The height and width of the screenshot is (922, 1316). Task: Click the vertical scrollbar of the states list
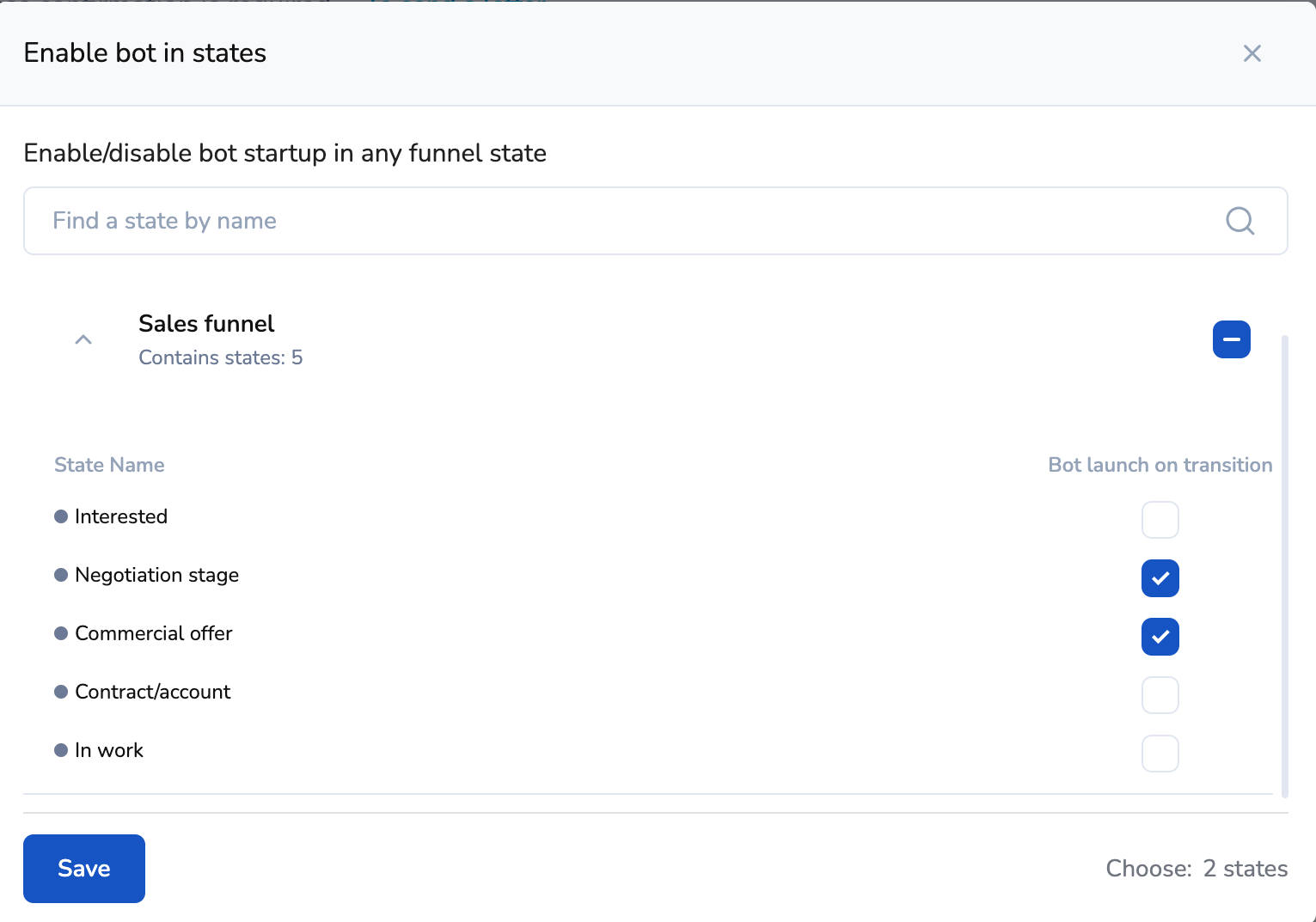[x=1284, y=567]
